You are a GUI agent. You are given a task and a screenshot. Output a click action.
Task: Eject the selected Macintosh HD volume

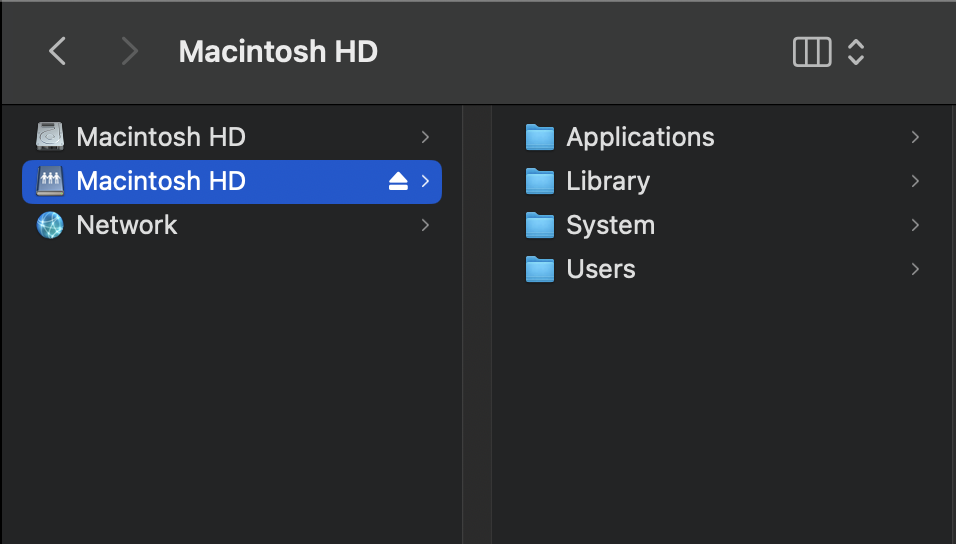click(398, 181)
